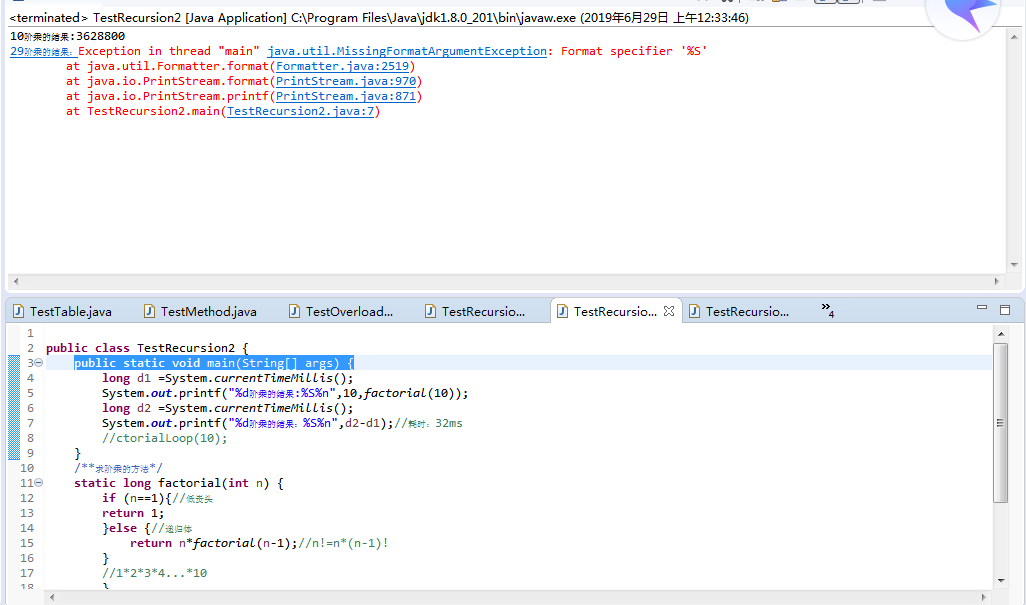Click the 'long d2' declaration line
Screen dimensions: 1026x605
pyautogui.click(x=227, y=408)
